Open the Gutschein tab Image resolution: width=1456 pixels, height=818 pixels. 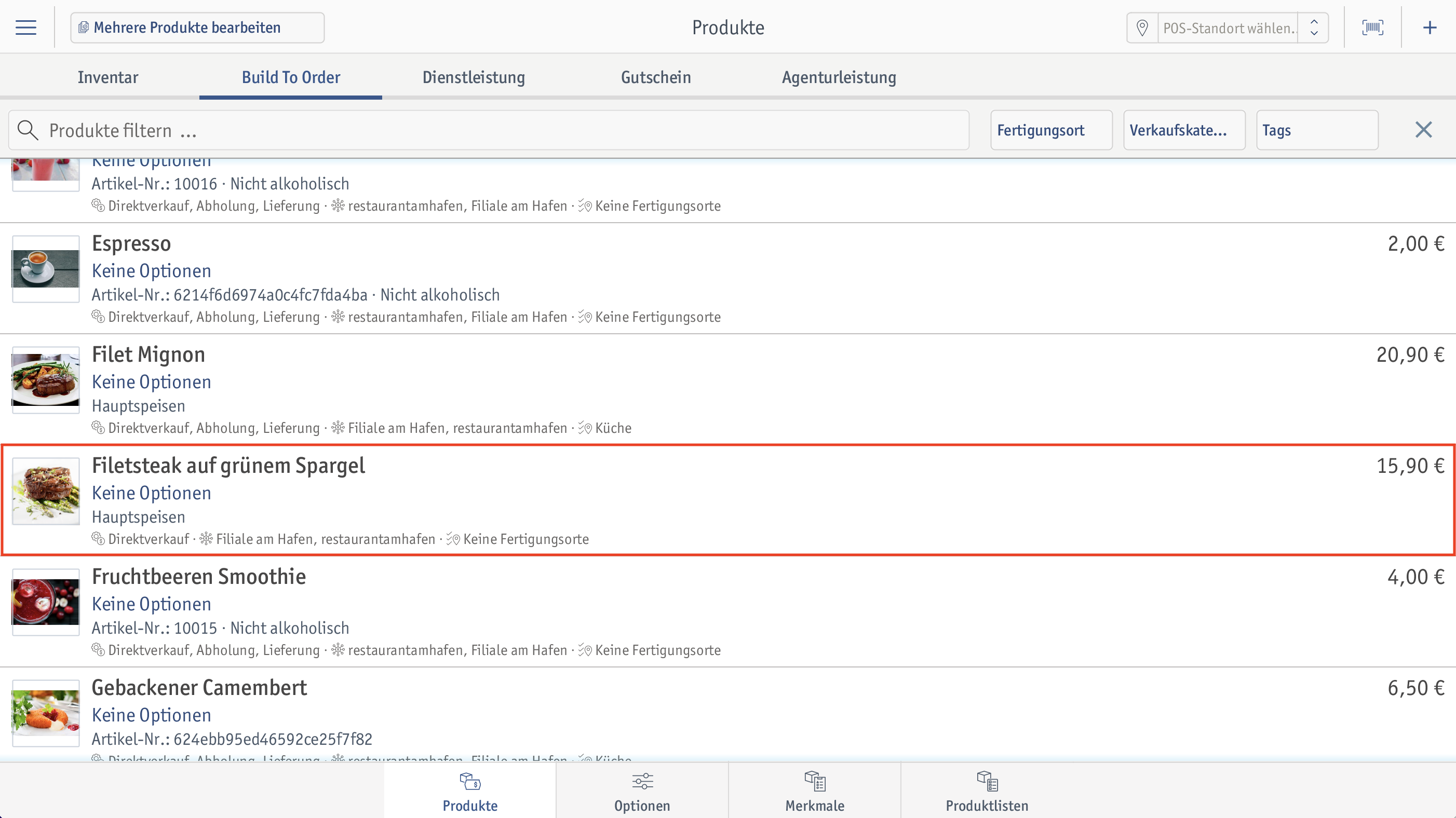tap(656, 77)
